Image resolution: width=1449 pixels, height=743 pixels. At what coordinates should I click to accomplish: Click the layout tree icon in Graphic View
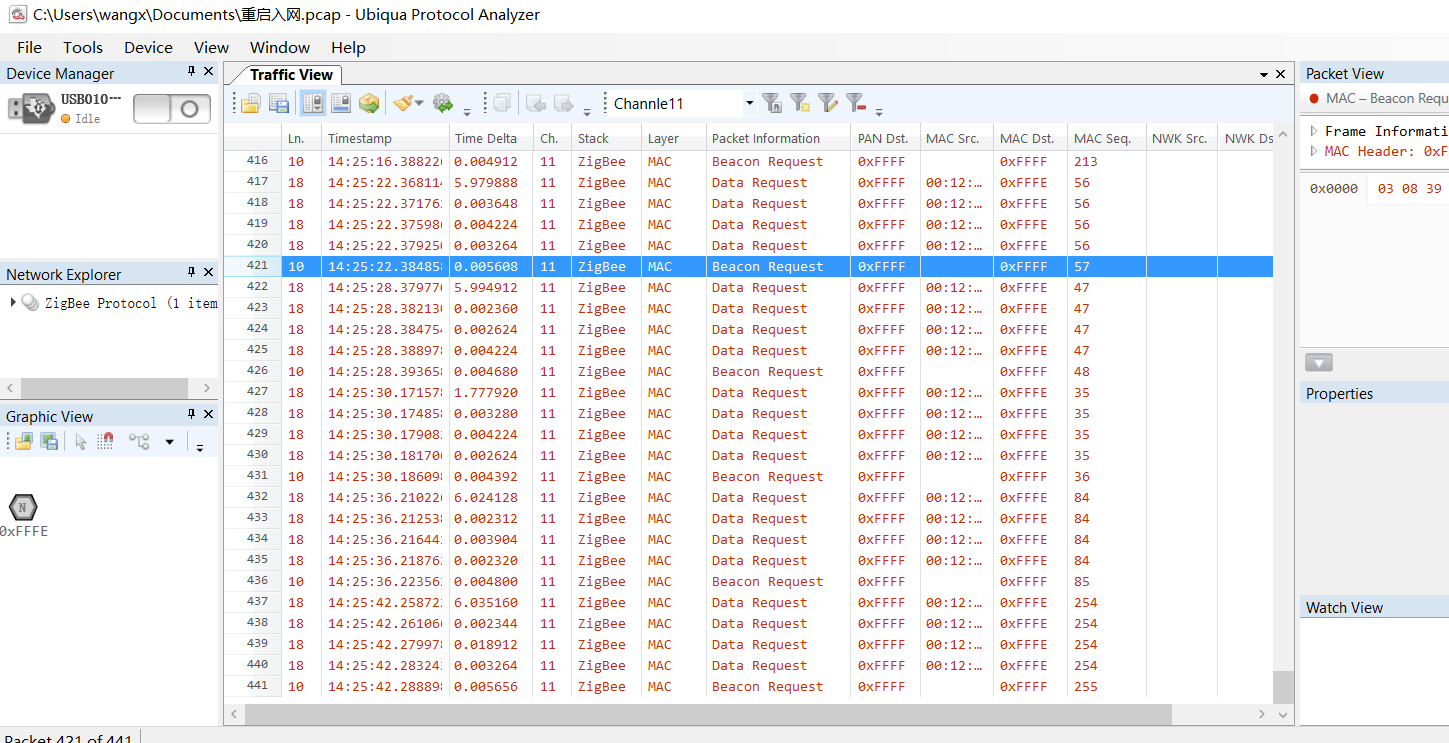(x=139, y=442)
